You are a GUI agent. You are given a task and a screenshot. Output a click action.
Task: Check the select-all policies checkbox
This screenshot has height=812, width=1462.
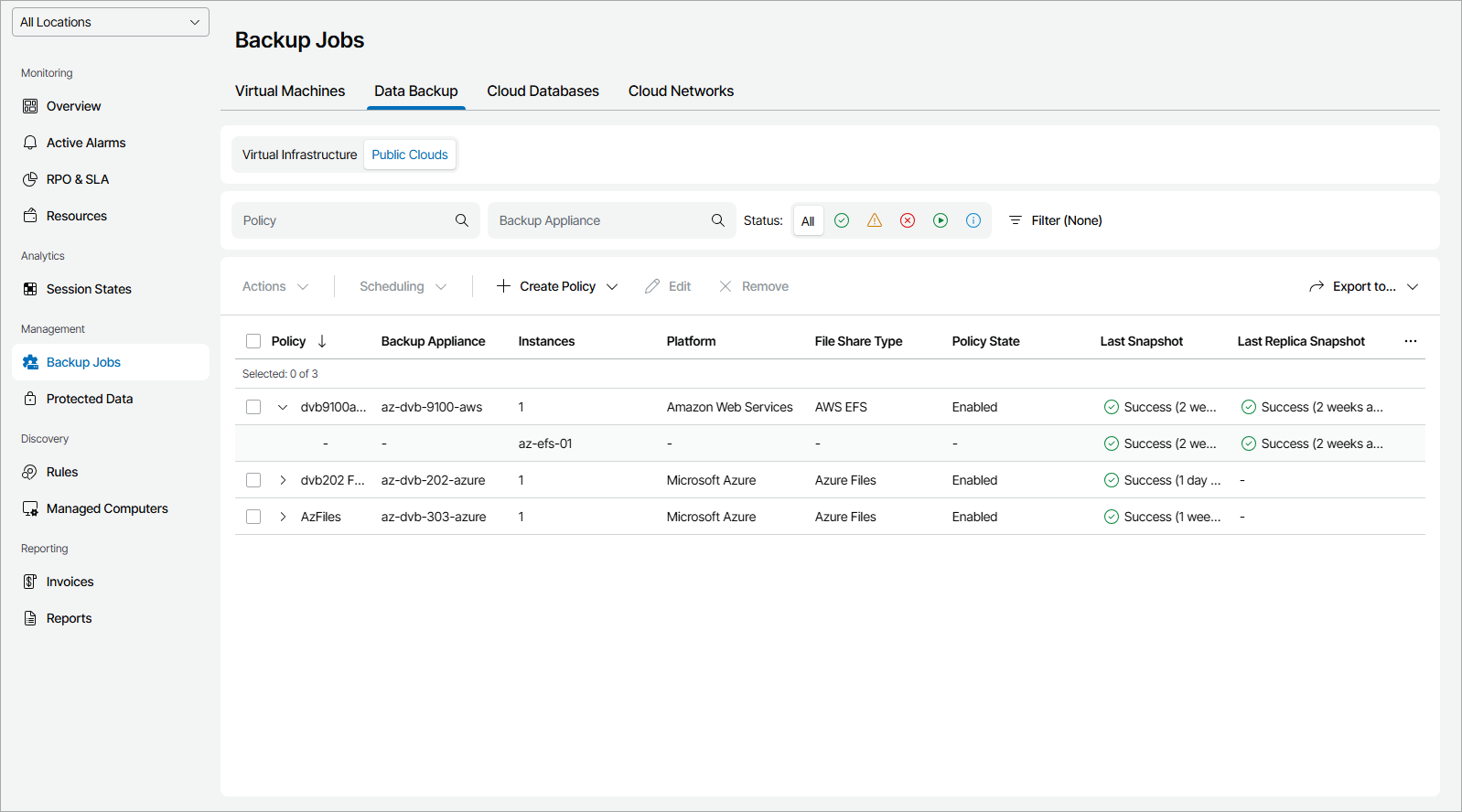pos(253,341)
